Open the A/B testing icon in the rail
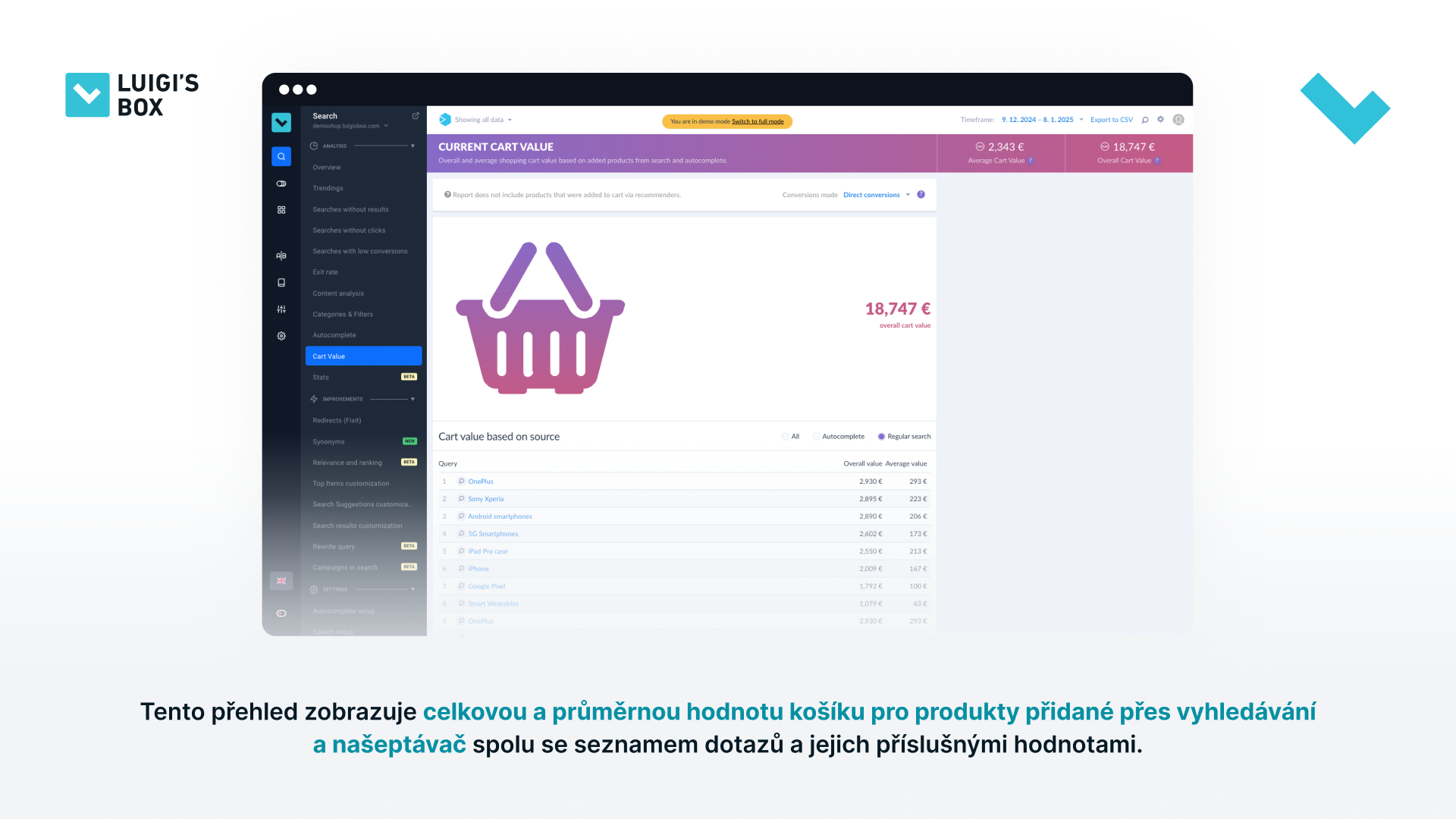Image resolution: width=1456 pixels, height=819 pixels. [281, 256]
